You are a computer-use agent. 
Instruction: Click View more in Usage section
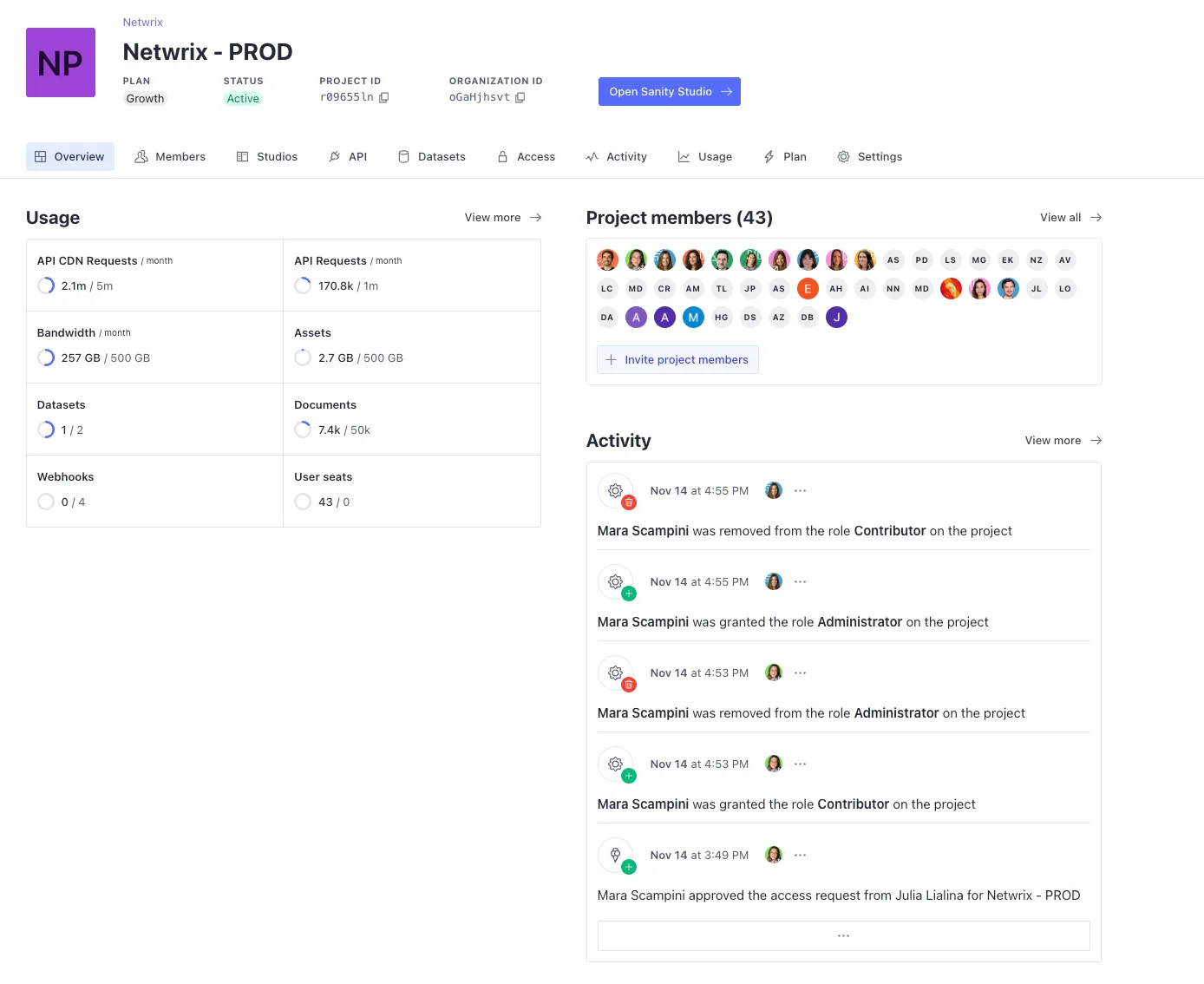(503, 217)
